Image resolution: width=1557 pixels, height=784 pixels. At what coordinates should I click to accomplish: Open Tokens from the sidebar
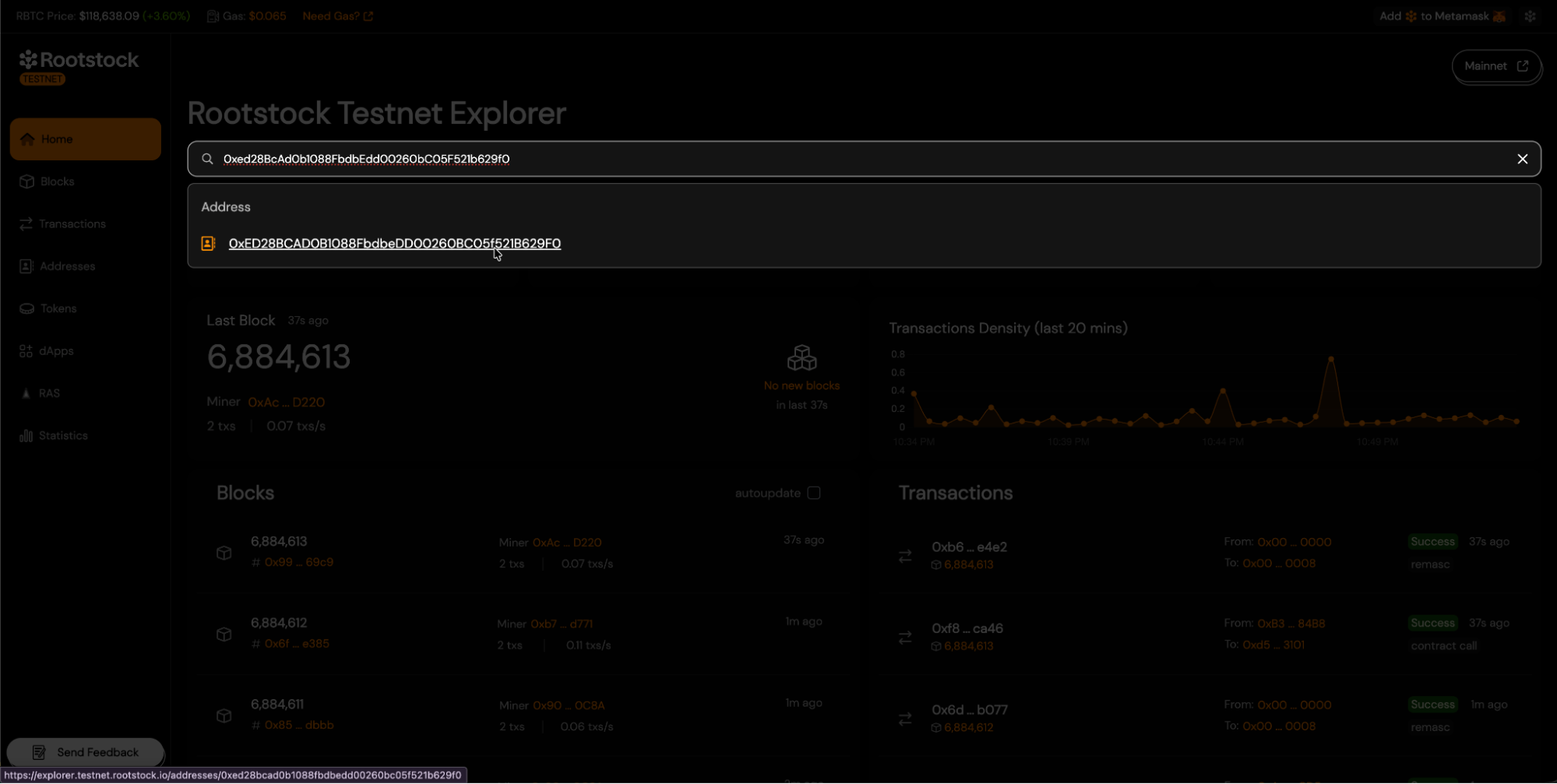point(58,308)
